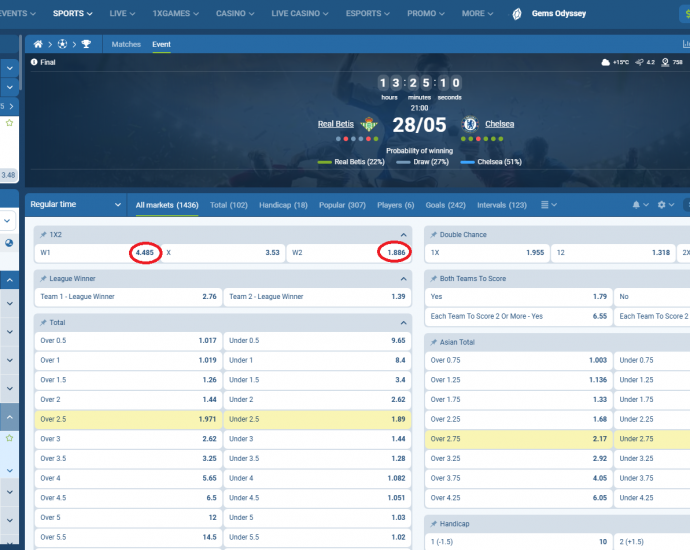
Task: Select Under 2.5 at 1.89
Action: click(317, 419)
